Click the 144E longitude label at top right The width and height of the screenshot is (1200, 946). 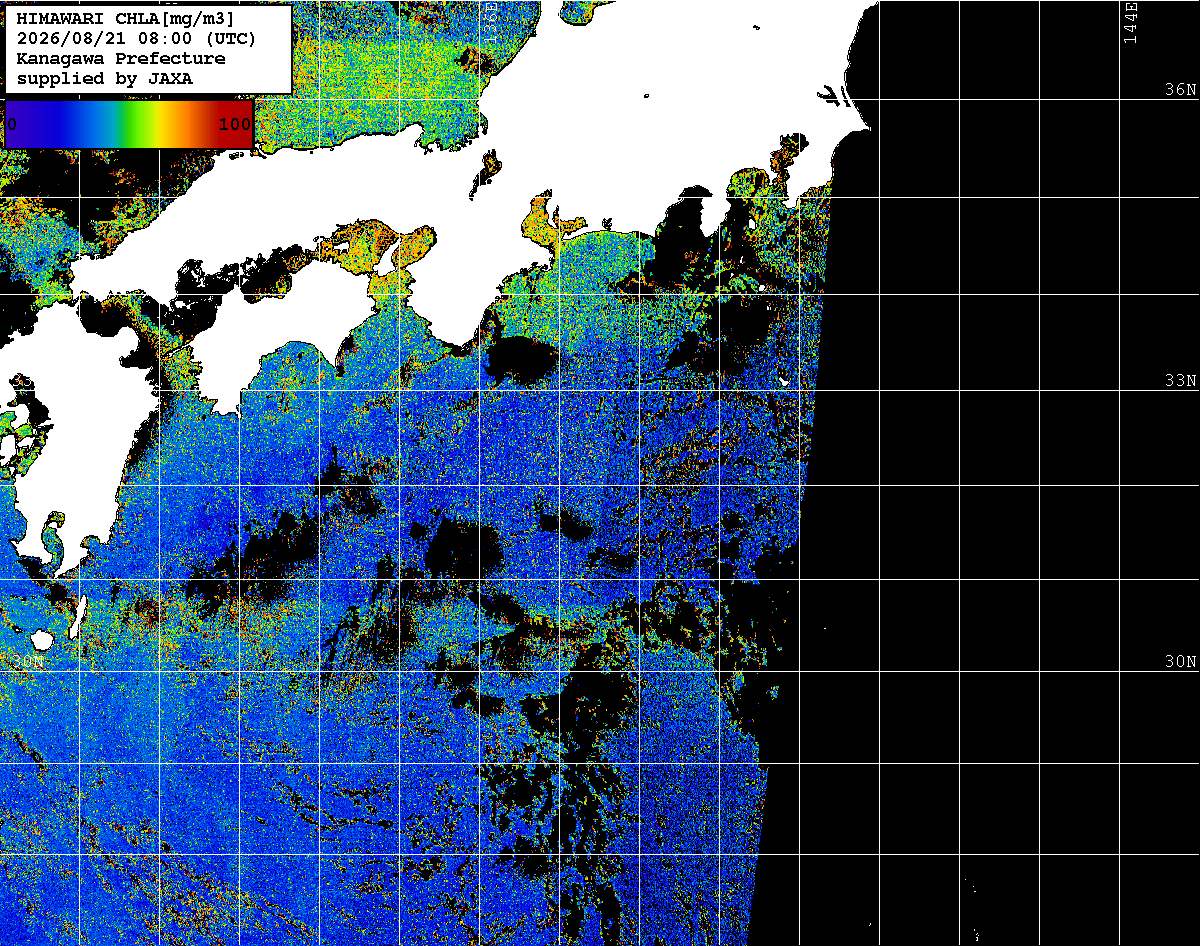click(1131, 23)
